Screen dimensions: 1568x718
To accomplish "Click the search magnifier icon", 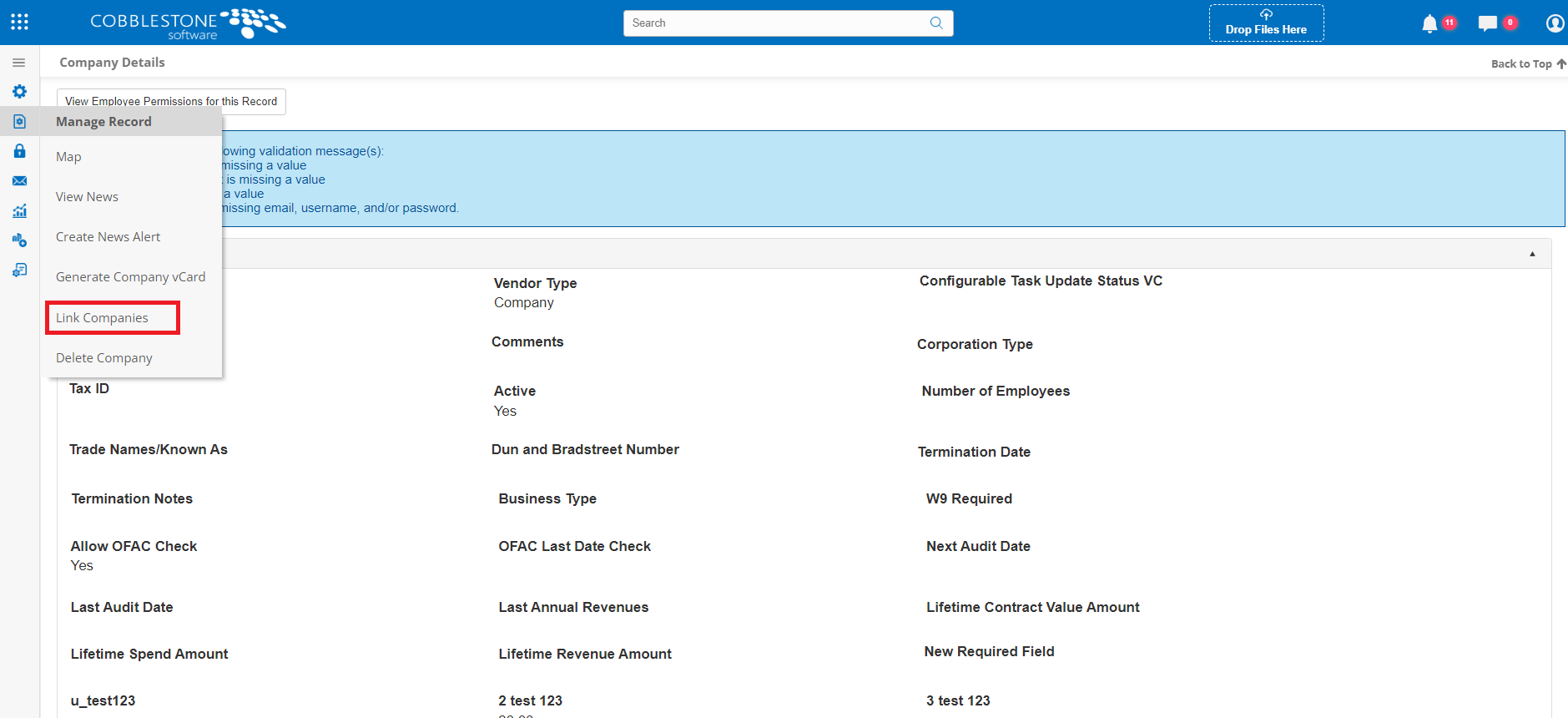I will pos(936,23).
